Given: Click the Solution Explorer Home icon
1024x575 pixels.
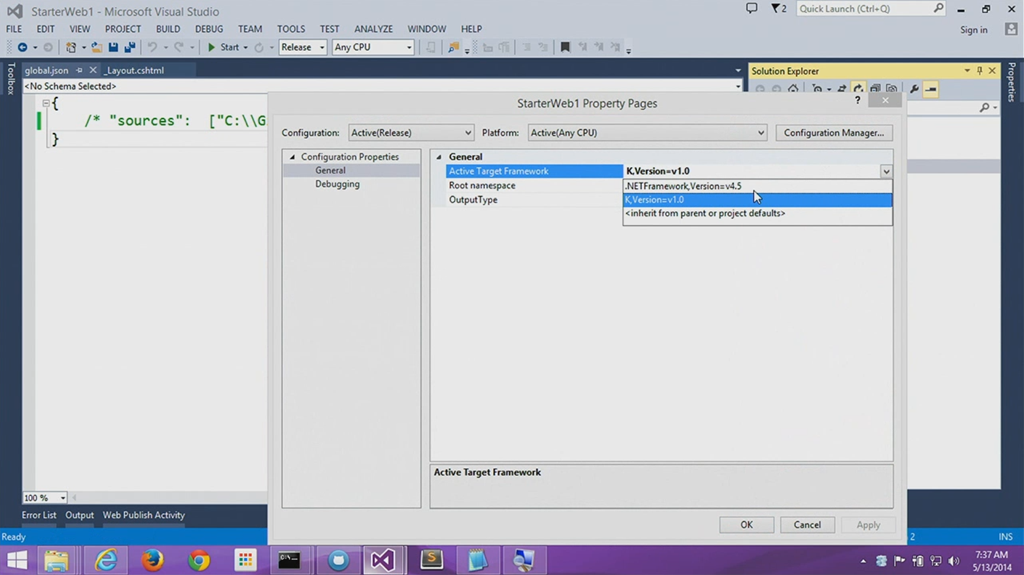Looking at the screenshot, I should 793,89.
